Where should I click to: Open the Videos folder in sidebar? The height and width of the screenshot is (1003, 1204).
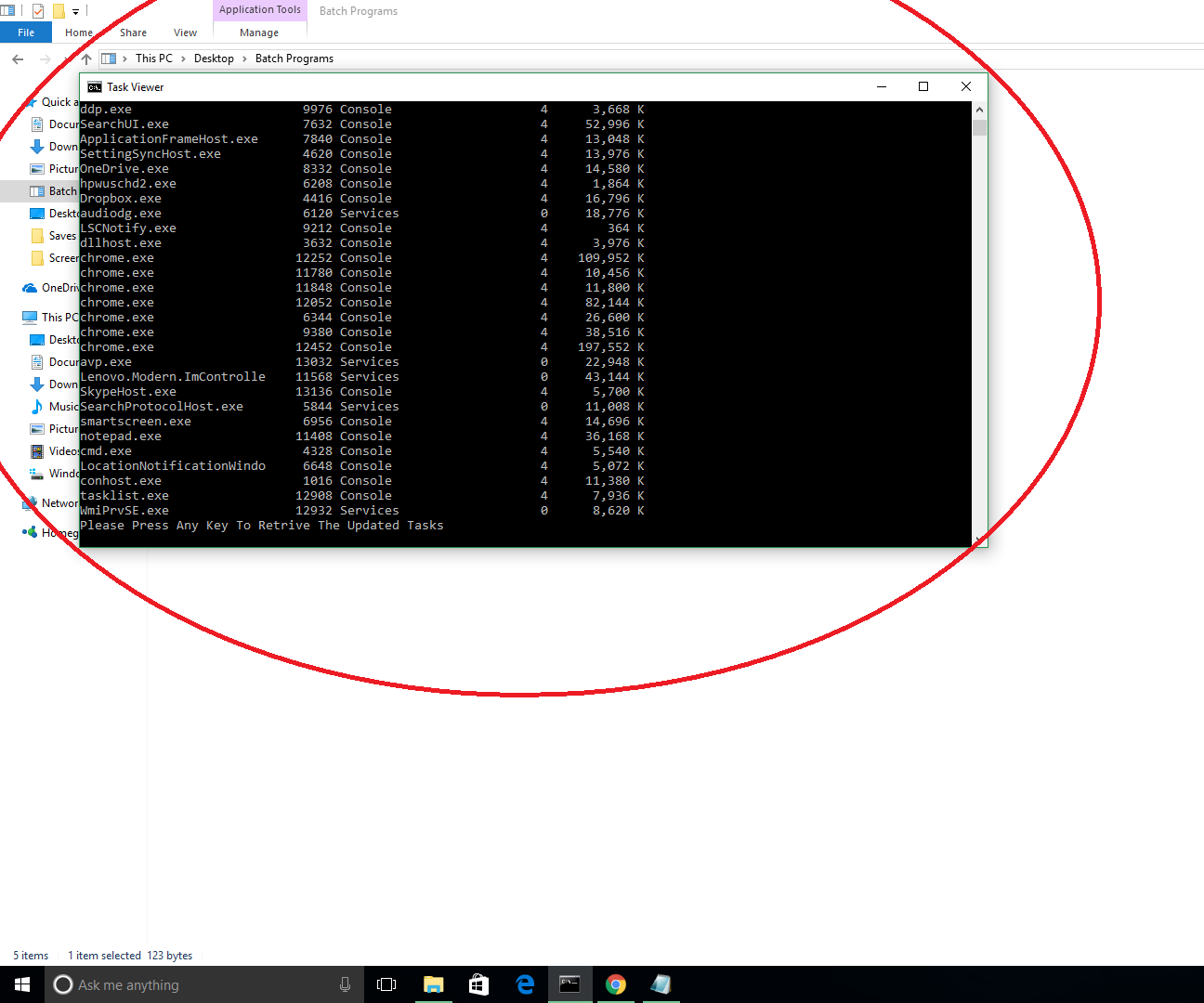point(58,450)
